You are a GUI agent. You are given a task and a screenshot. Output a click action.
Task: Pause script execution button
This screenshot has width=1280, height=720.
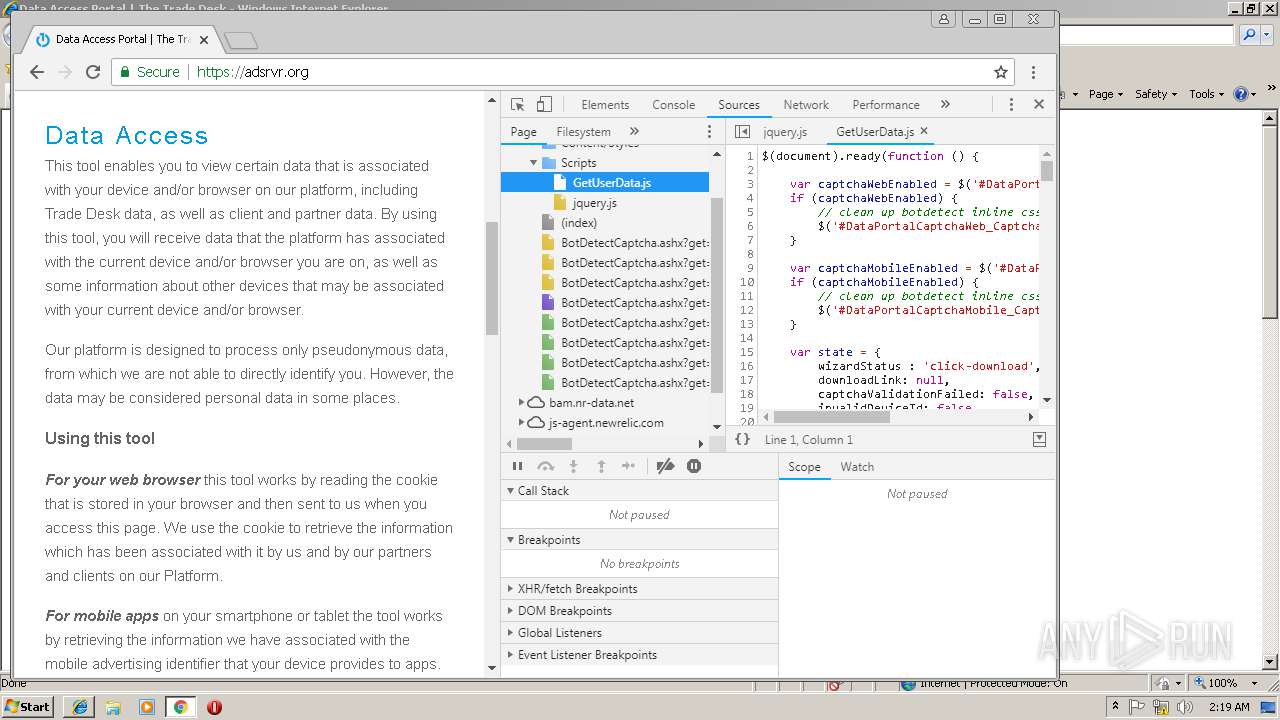coord(517,466)
